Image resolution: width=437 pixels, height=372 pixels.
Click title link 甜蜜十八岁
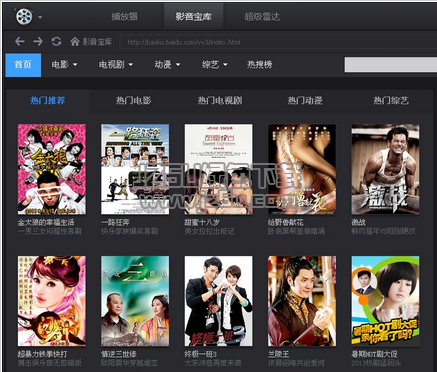(x=202, y=222)
